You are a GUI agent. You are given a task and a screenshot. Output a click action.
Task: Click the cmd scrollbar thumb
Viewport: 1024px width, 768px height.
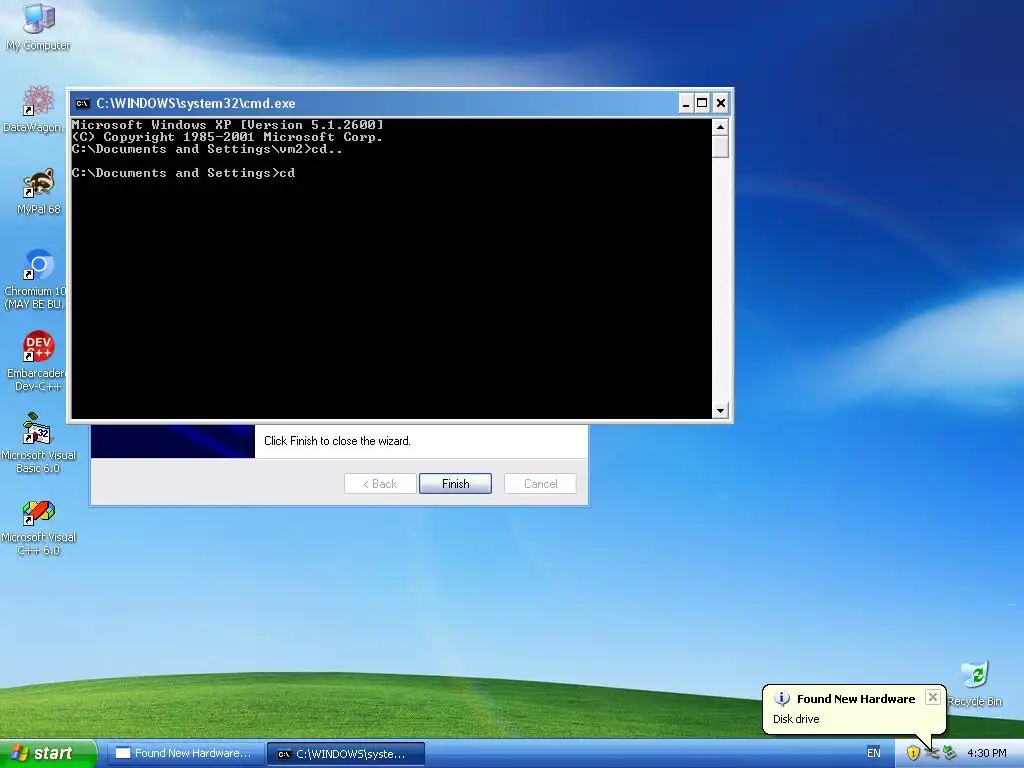(x=720, y=146)
